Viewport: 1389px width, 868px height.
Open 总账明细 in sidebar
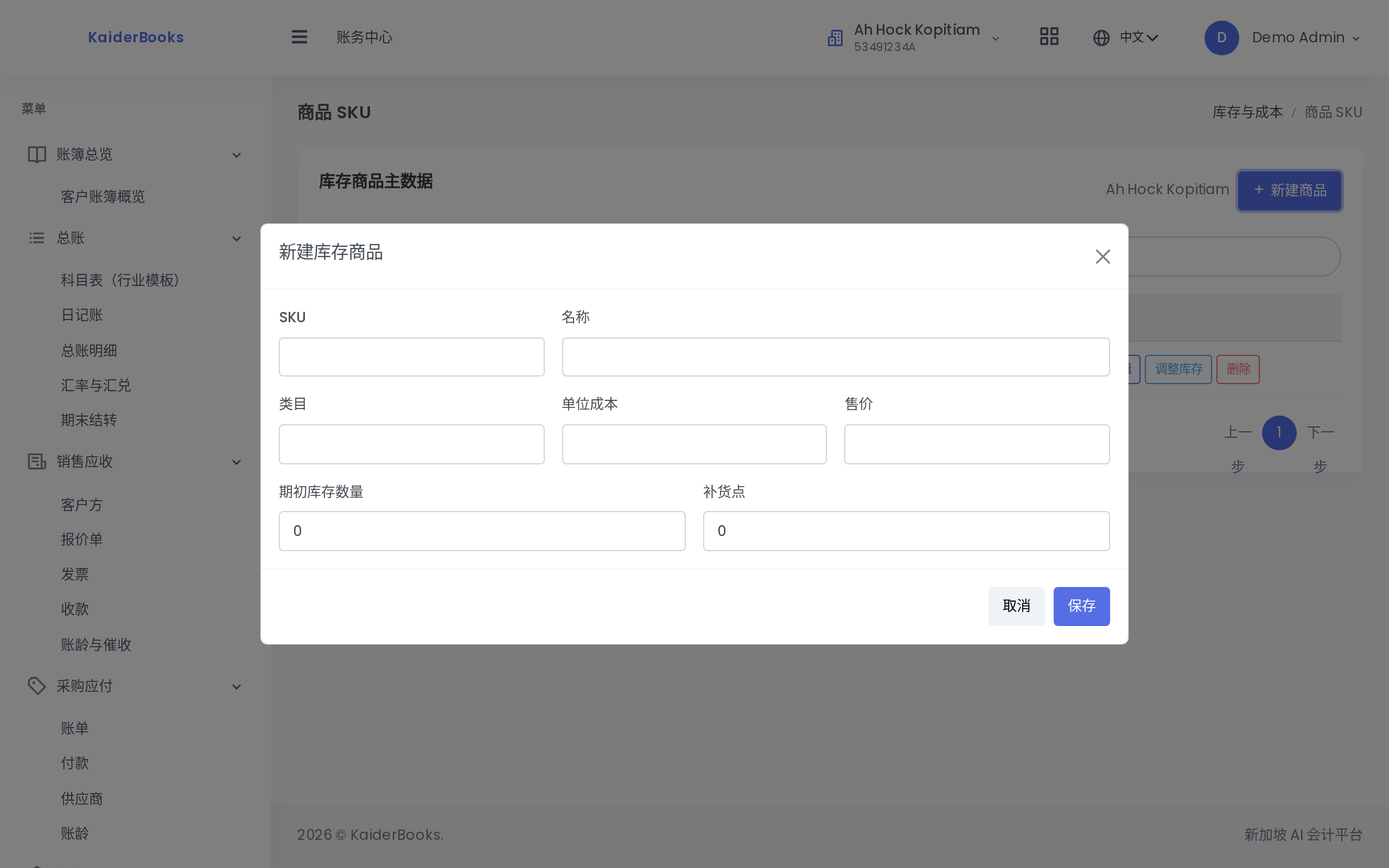coord(89,351)
